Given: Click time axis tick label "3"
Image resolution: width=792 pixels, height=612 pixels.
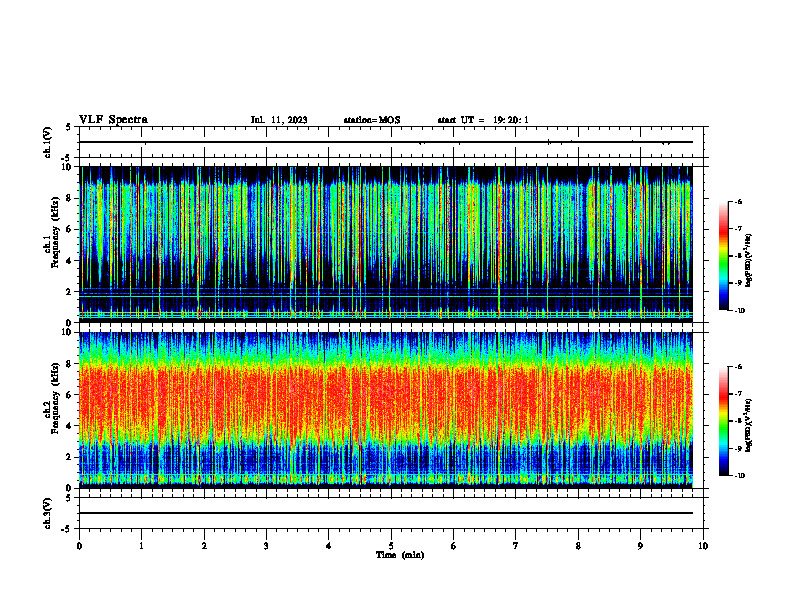Looking at the screenshot, I should pos(266,546).
